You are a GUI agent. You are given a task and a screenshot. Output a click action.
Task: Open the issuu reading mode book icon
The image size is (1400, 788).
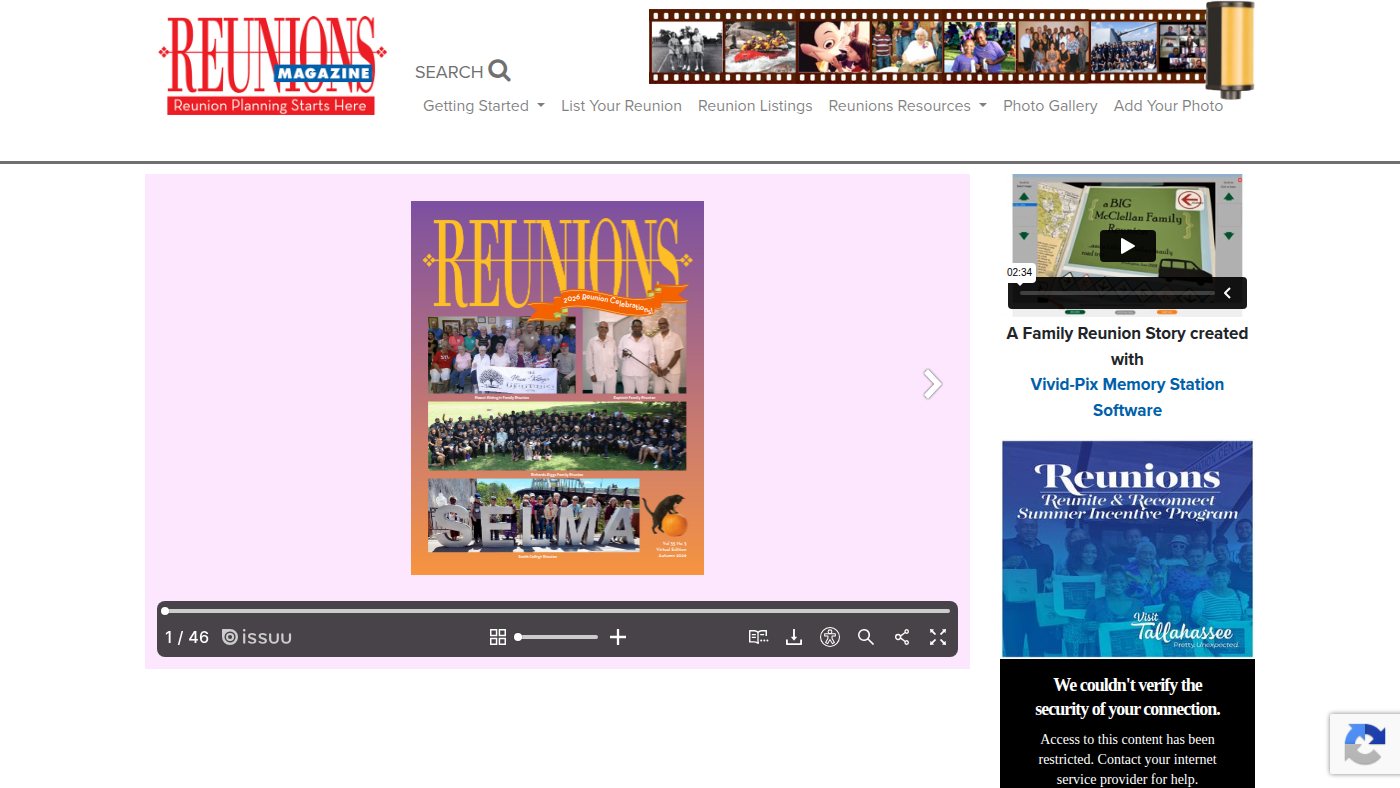(x=758, y=637)
